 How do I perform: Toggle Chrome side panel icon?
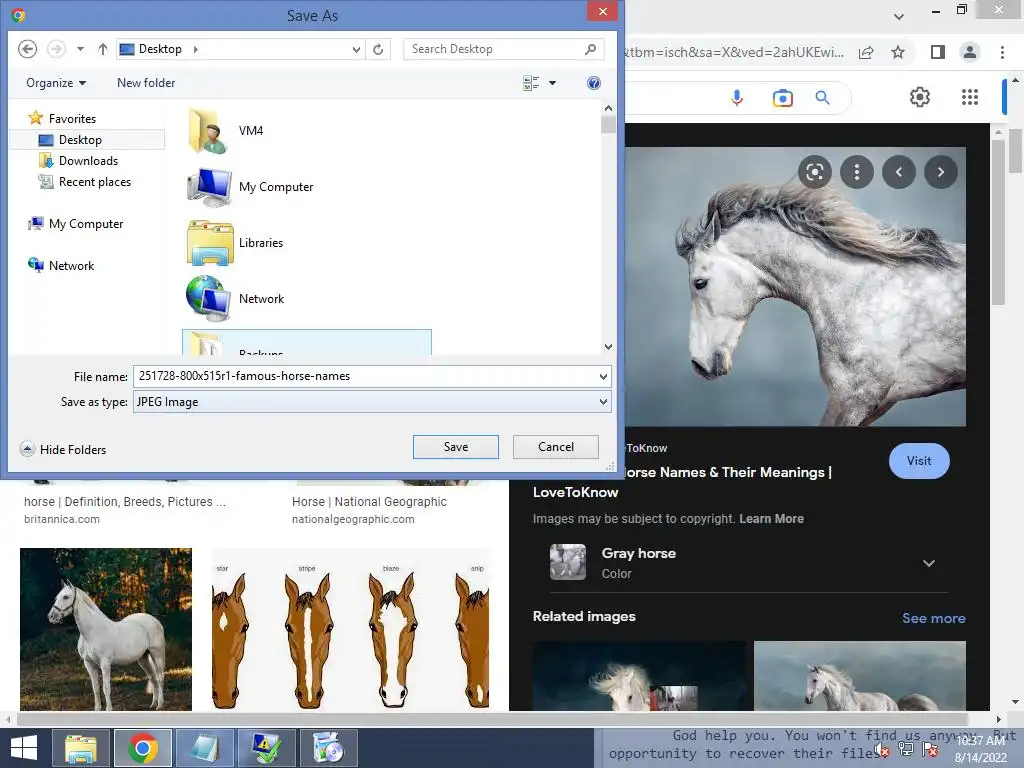(938, 52)
